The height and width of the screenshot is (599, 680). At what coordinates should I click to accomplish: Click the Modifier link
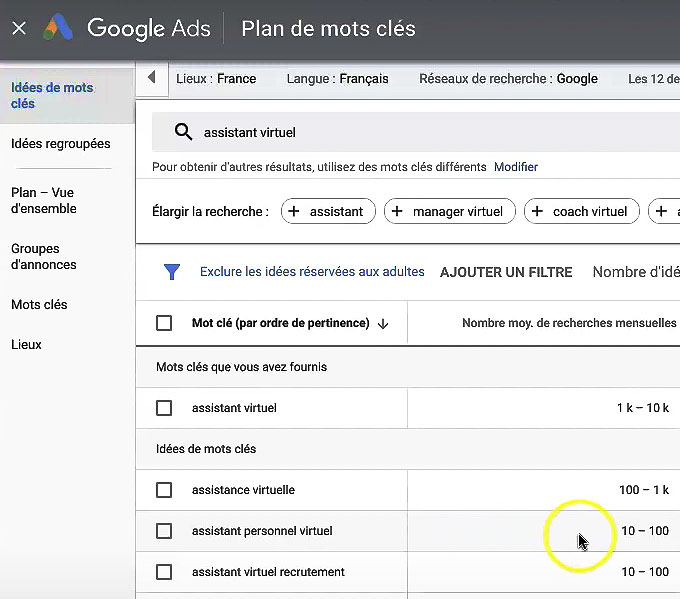click(x=516, y=167)
